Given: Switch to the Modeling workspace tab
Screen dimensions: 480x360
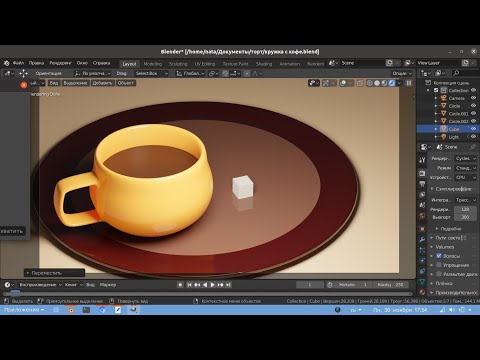Looking at the screenshot, I should pyautogui.click(x=153, y=64).
